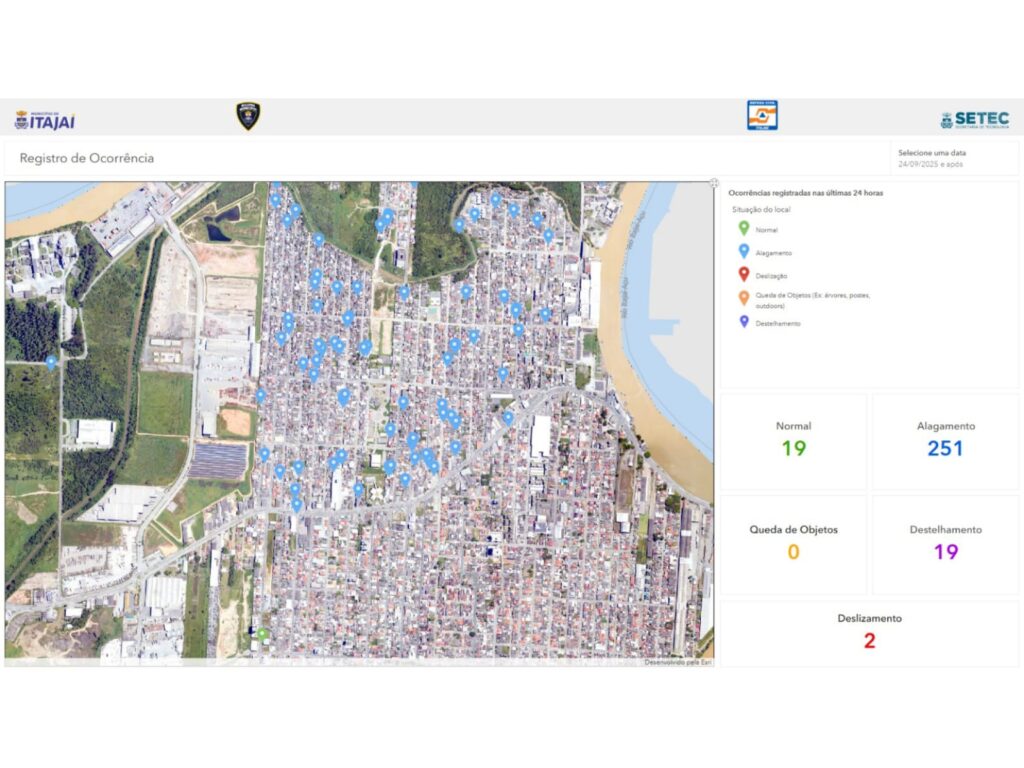The width and height of the screenshot is (1024, 768).
Task: Select the Alagamento 251 indicator card
Action: [945, 441]
